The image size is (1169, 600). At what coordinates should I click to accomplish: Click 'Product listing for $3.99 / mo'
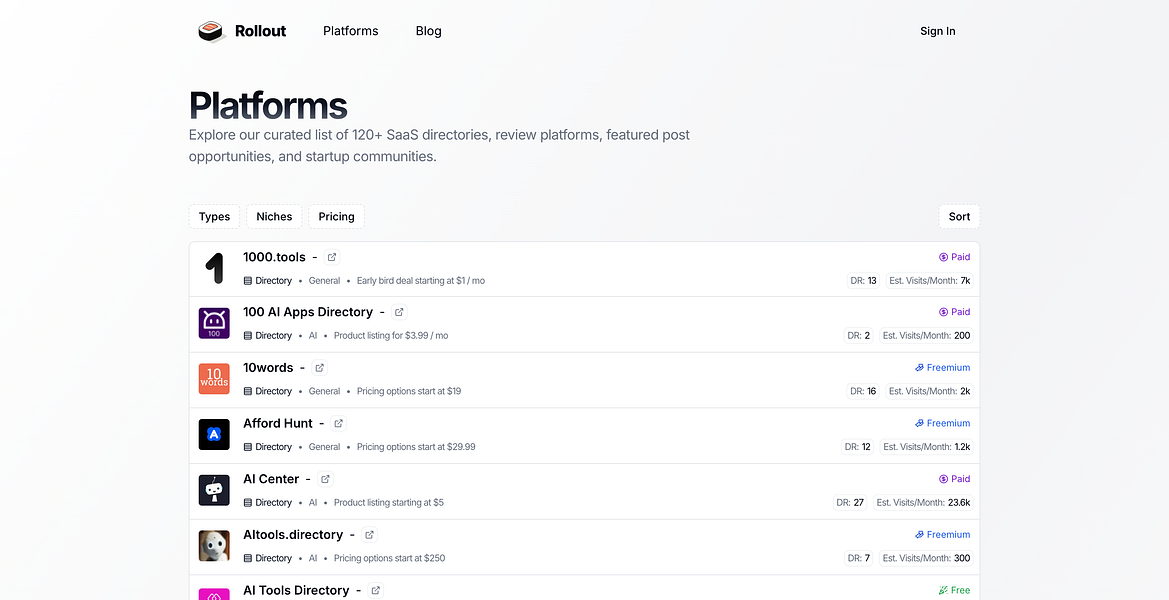click(x=391, y=336)
